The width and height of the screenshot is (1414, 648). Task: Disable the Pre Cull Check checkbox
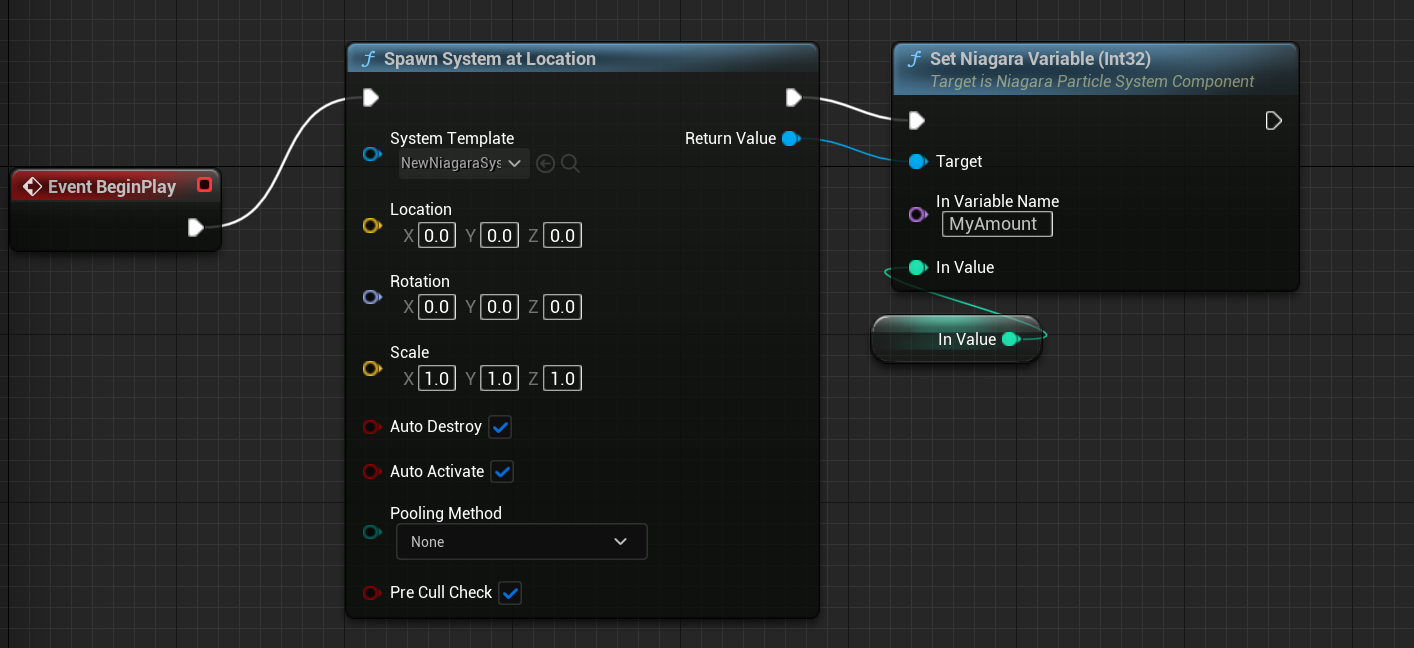pyautogui.click(x=510, y=593)
